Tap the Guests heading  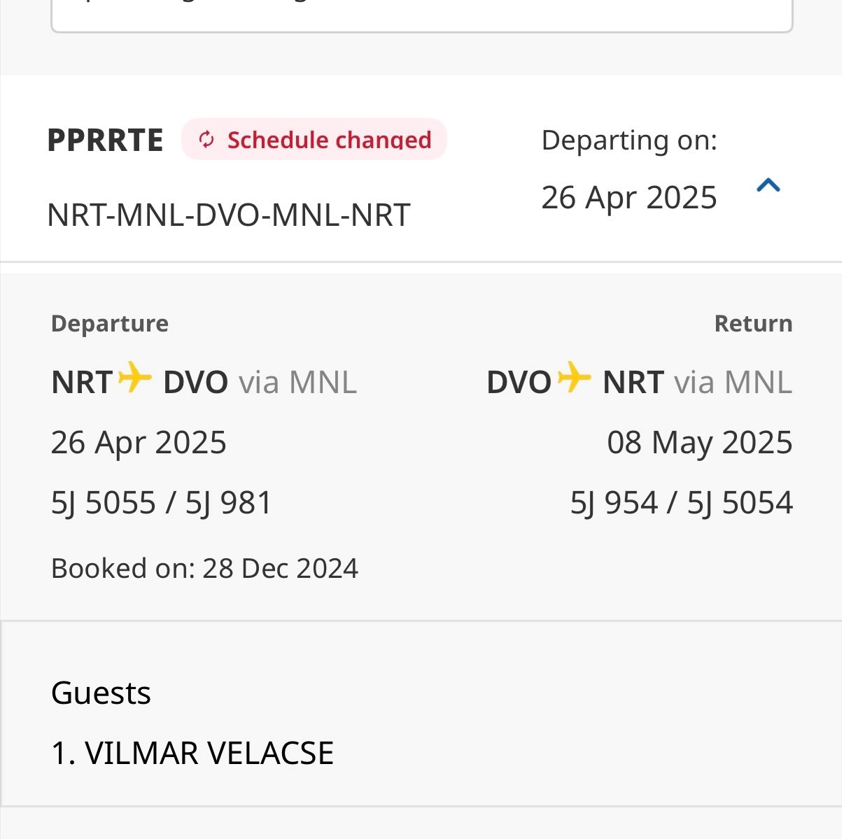101,692
